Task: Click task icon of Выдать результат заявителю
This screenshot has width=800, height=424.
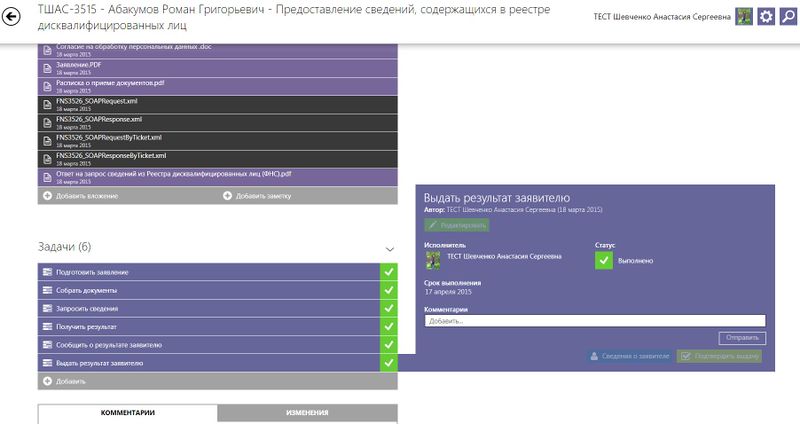Action: click(47, 363)
